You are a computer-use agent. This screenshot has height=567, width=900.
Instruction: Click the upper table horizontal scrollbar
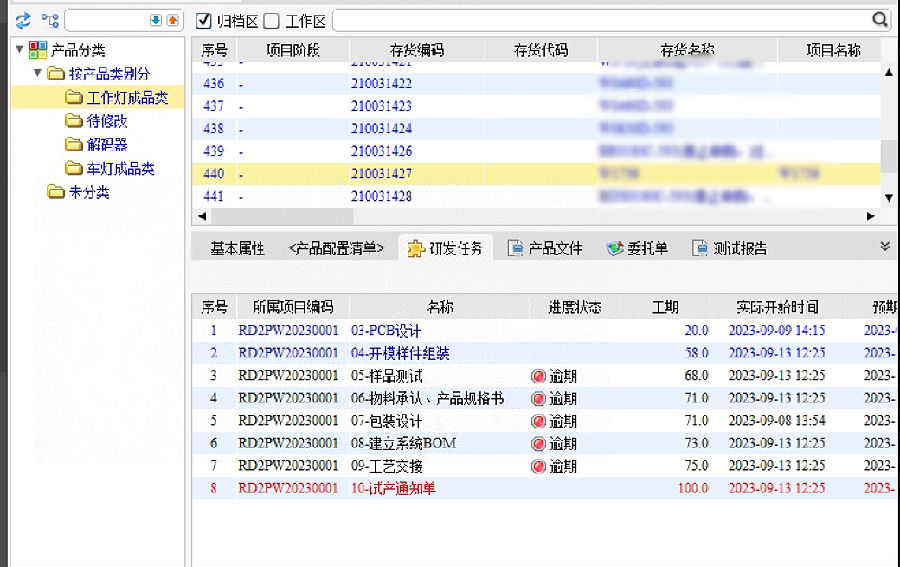pos(281,216)
